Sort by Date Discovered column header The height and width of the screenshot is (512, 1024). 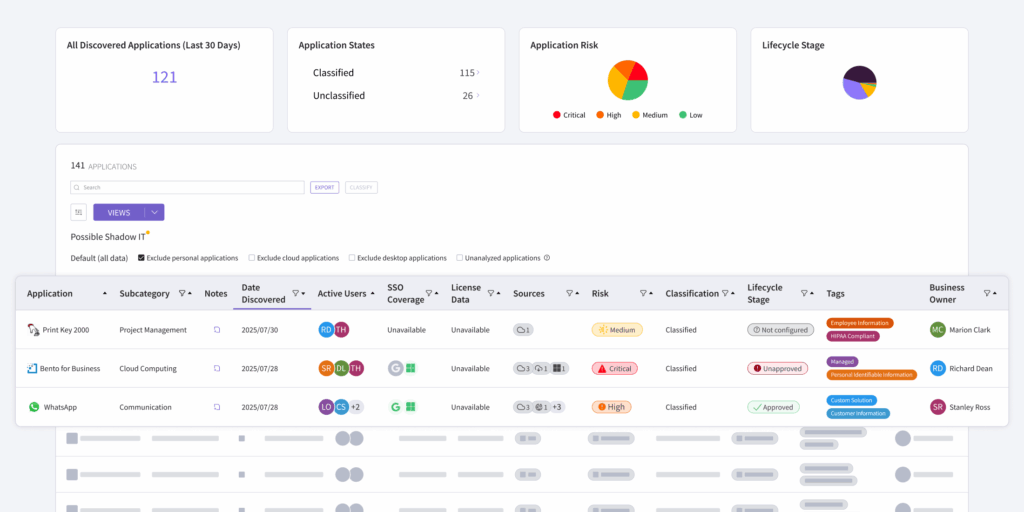click(263, 294)
